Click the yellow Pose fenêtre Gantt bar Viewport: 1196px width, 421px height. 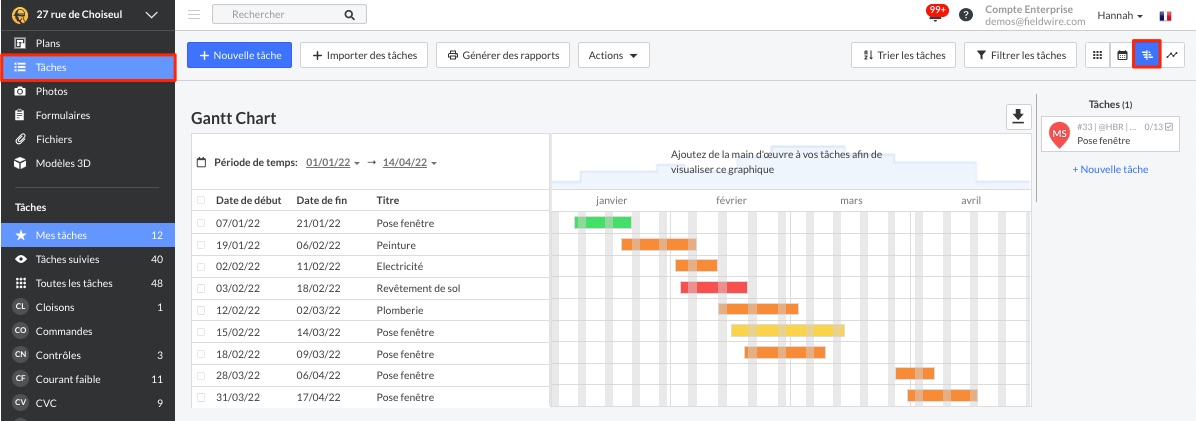pyautogui.click(x=788, y=330)
